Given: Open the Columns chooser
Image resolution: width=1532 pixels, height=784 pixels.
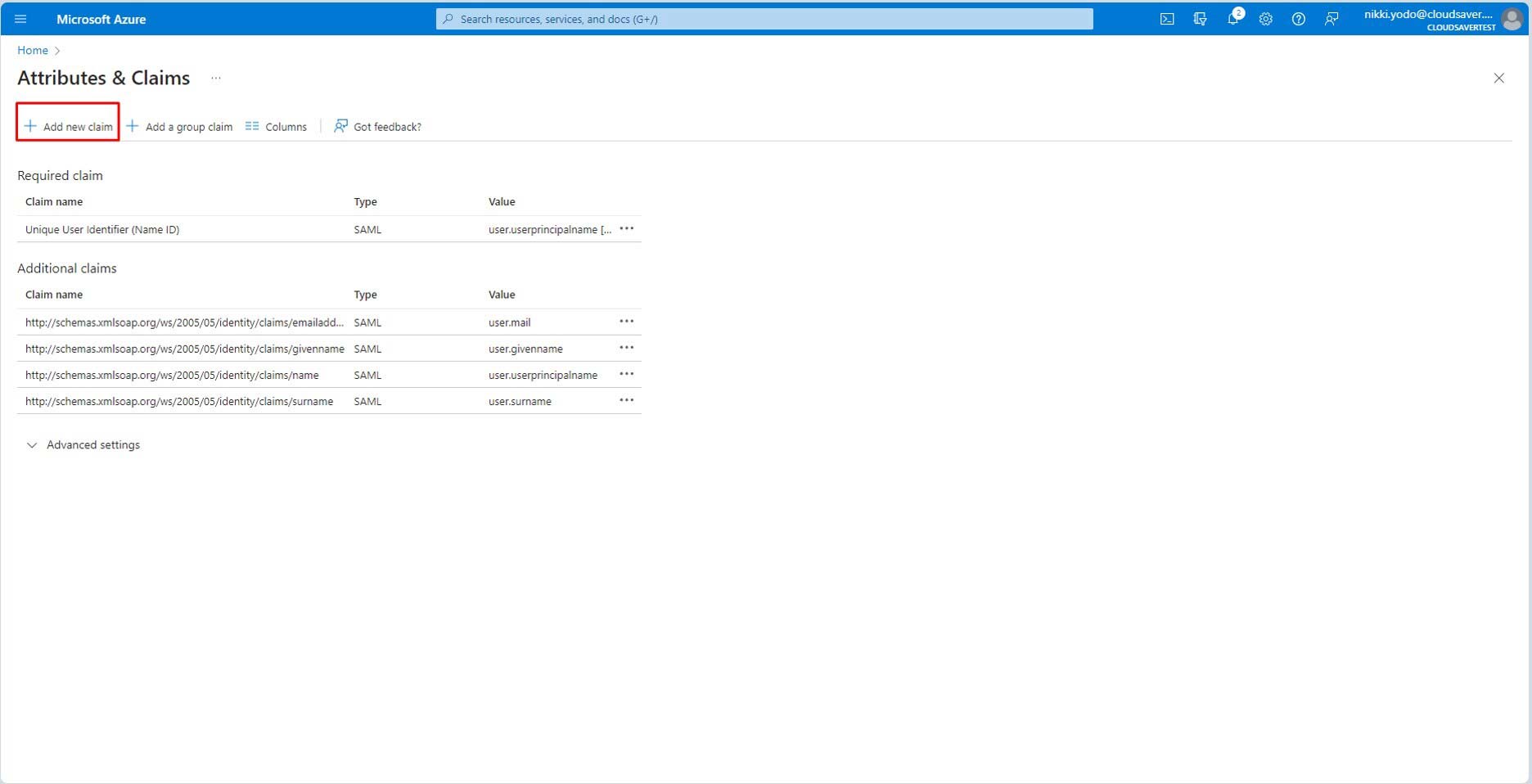Looking at the screenshot, I should tap(276, 126).
